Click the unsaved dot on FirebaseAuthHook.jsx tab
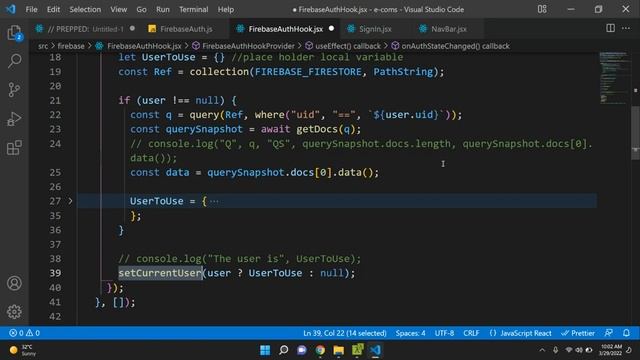640x360 pixels. pos(331,28)
